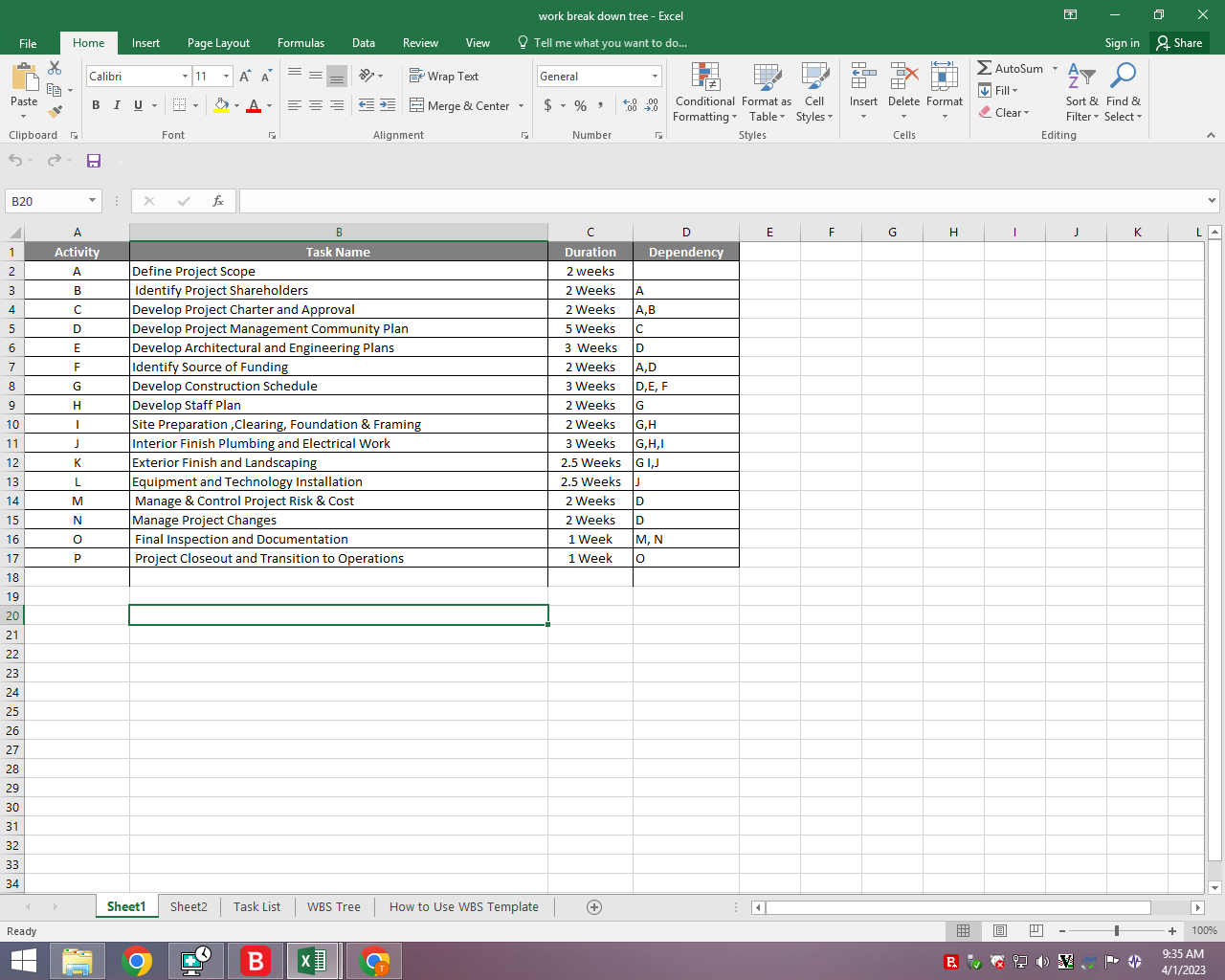The width and height of the screenshot is (1225, 980).
Task: Expand the number format General dropdown
Action: (x=655, y=77)
